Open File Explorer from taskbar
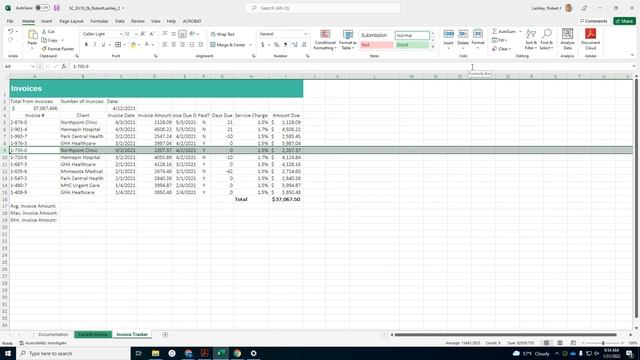The height and width of the screenshot is (360, 640). pos(156,353)
